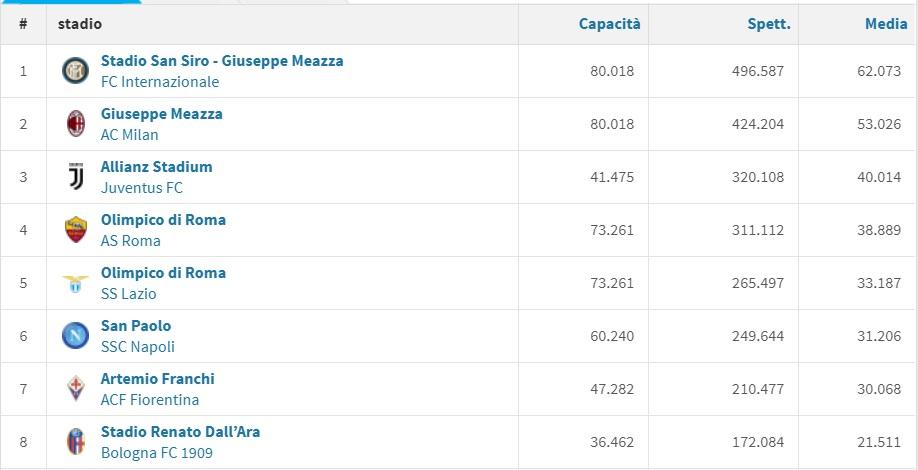This screenshot has height=470, width=918.
Task: Open the Juventus FC logo icon
Action: [x=76, y=177]
